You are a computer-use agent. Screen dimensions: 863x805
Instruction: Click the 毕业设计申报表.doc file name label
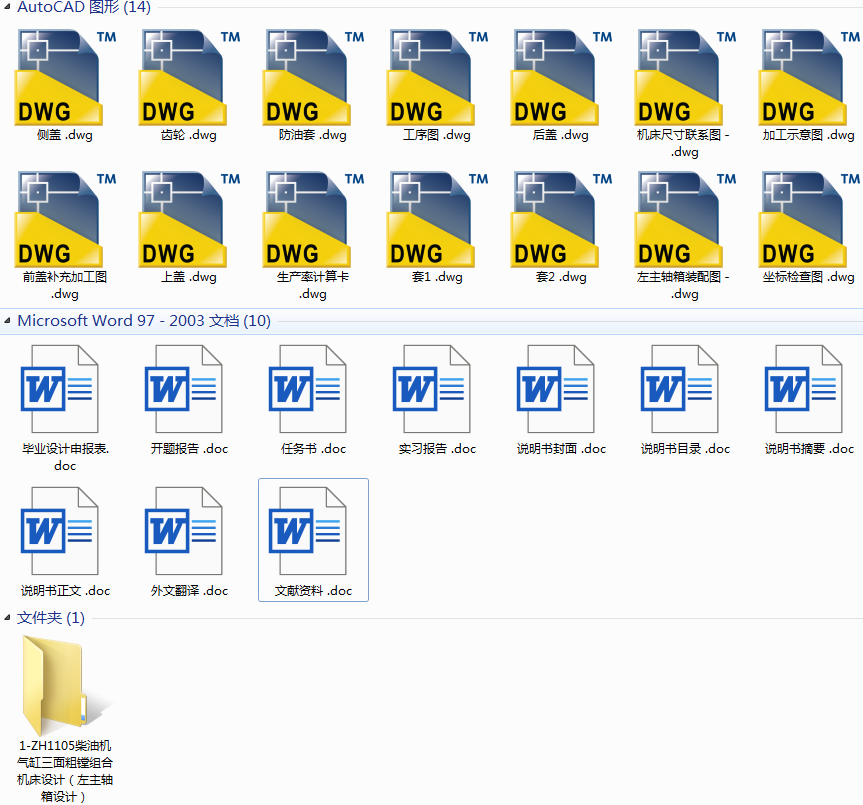click(x=65, y=457)
